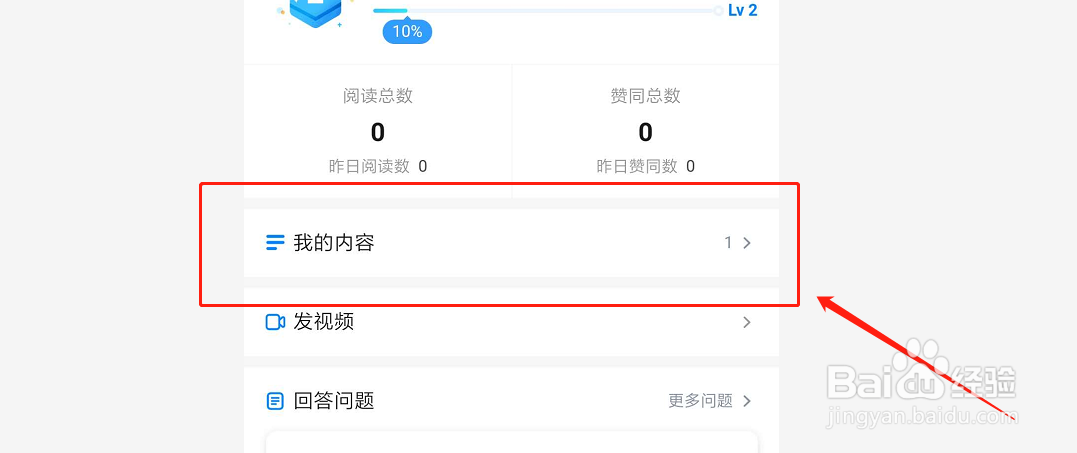Click the level progress bar end marker
The image size is (1077, 453).
coord(718,10)
